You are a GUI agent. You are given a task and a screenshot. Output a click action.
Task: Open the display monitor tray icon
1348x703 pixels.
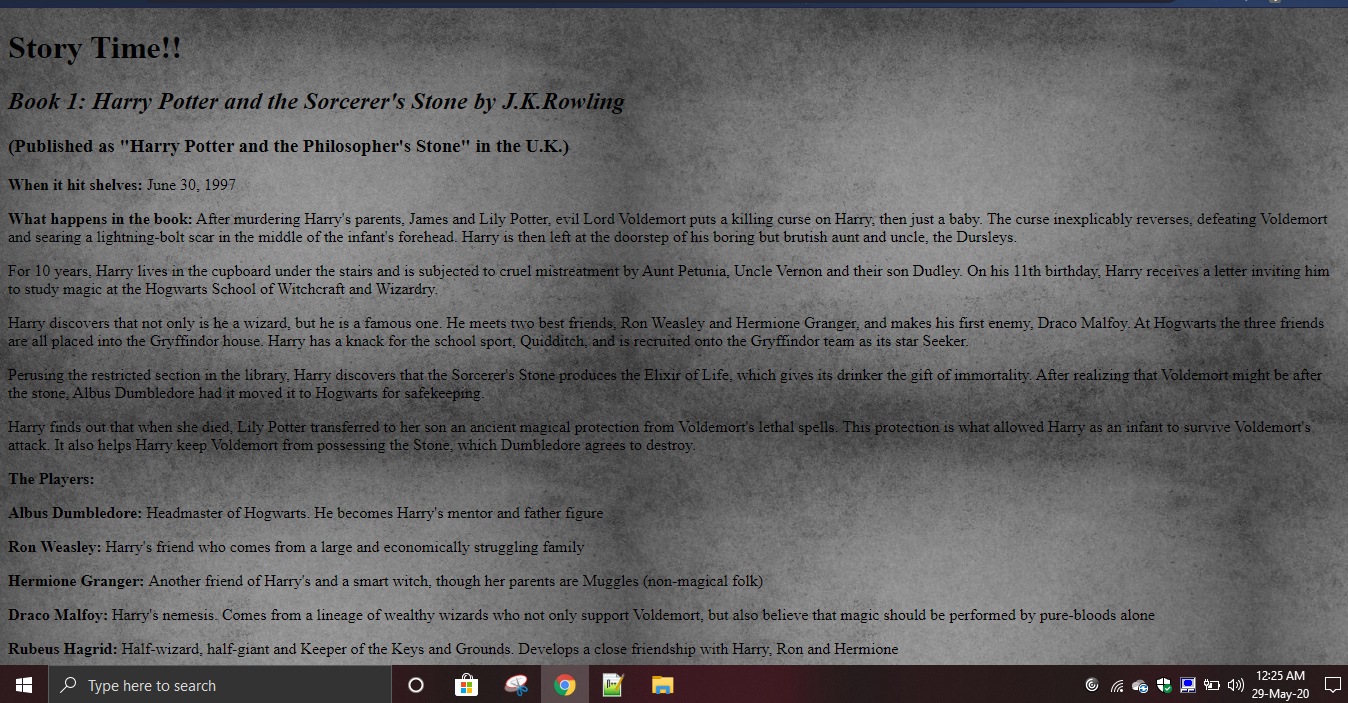(x=1188, y=685)
